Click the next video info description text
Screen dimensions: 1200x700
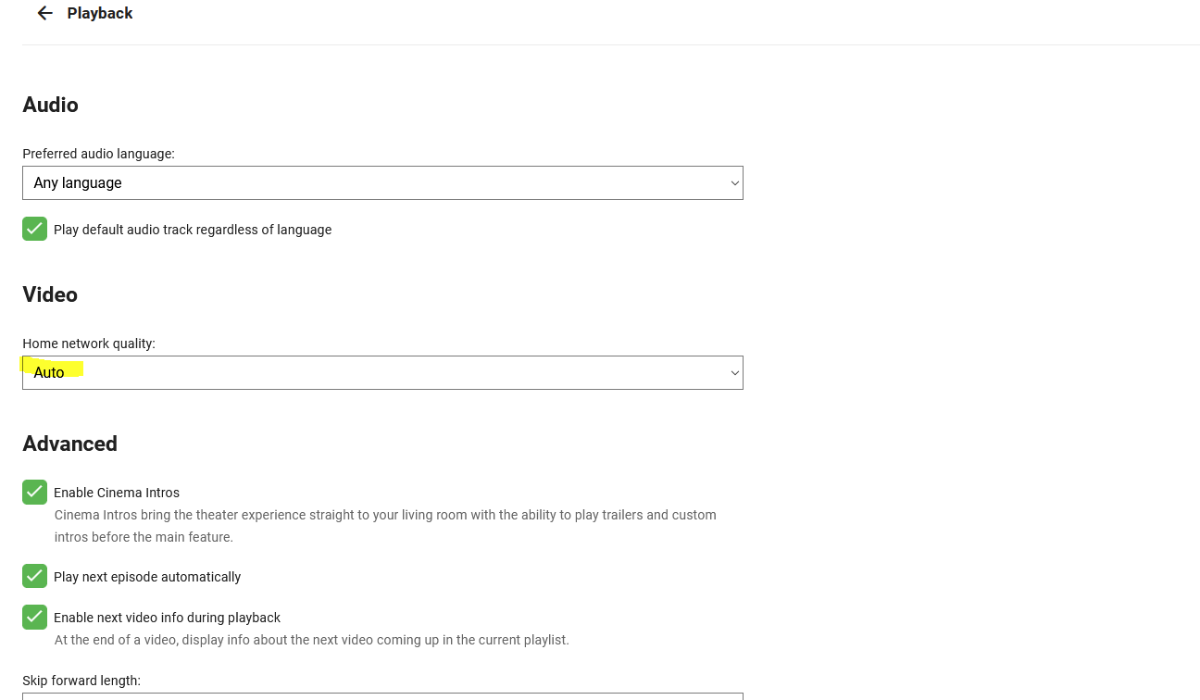tap(311, 640)
